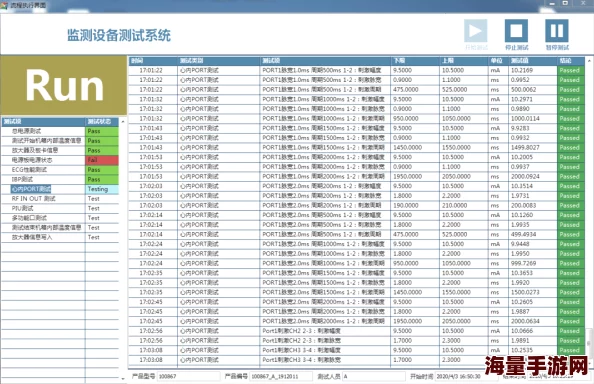Click the large Run status banner

click(64, 86)
